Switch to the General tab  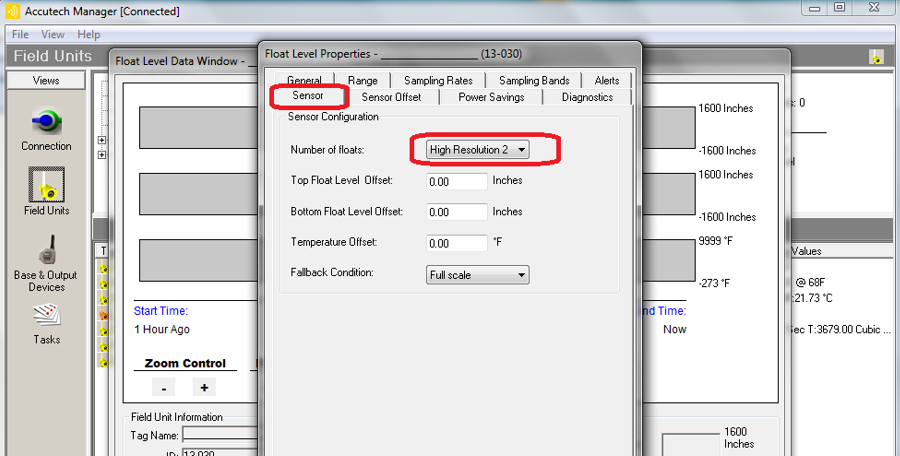coord(304,80)
